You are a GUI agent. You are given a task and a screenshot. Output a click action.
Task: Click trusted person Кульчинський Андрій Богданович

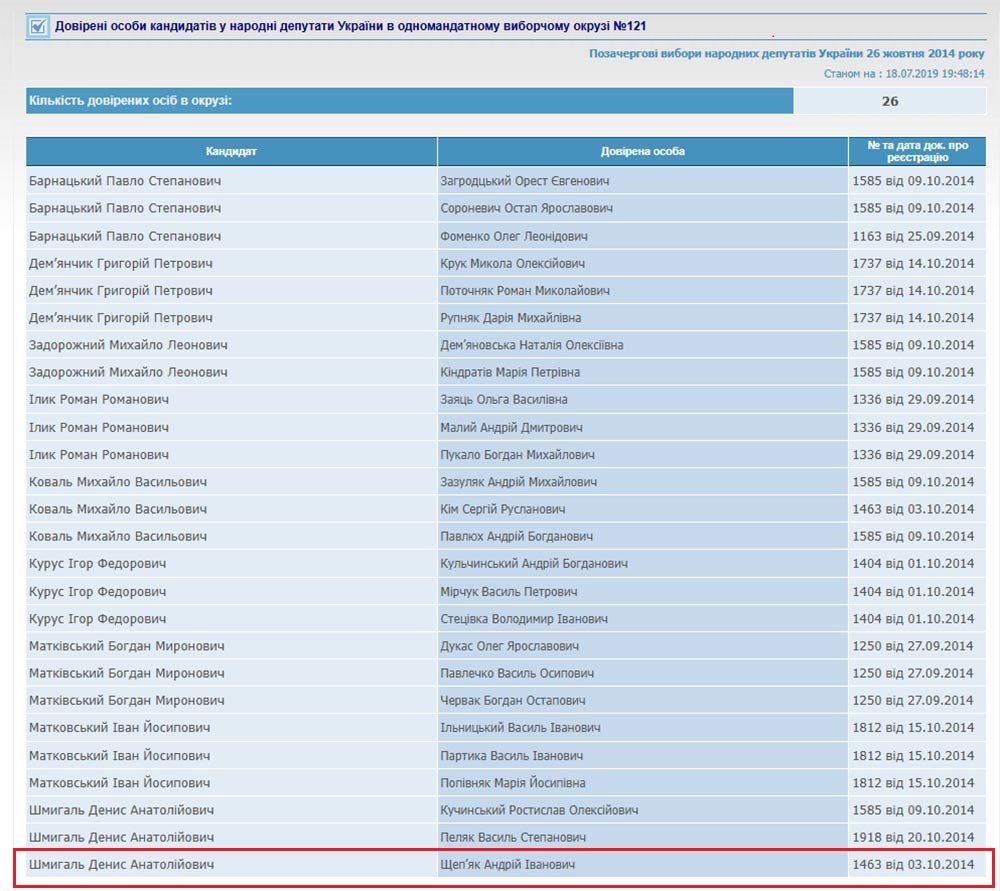[534, 564]
